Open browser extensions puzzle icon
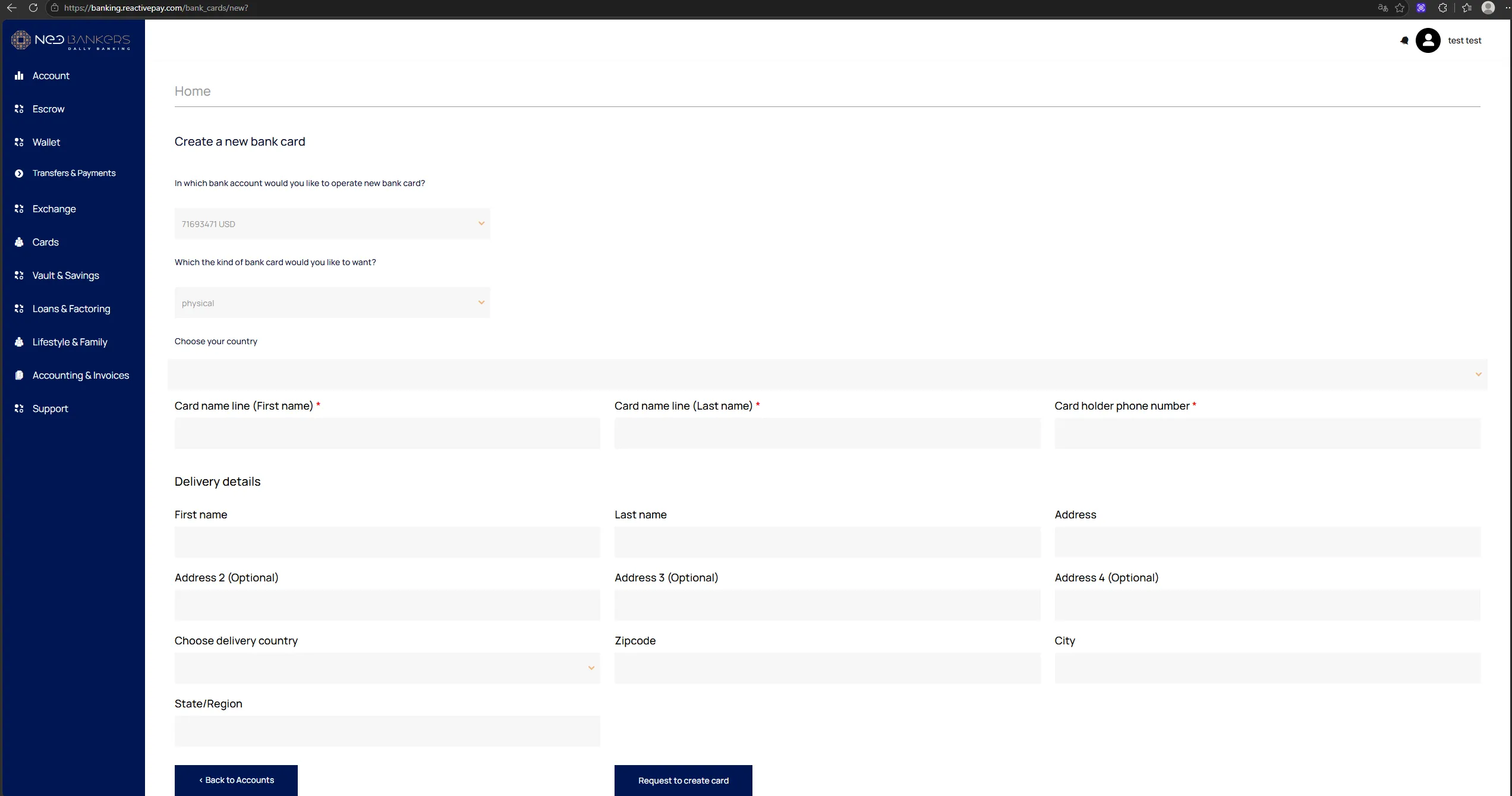Screen dimensions: 1512x796 click(1442, 8)
